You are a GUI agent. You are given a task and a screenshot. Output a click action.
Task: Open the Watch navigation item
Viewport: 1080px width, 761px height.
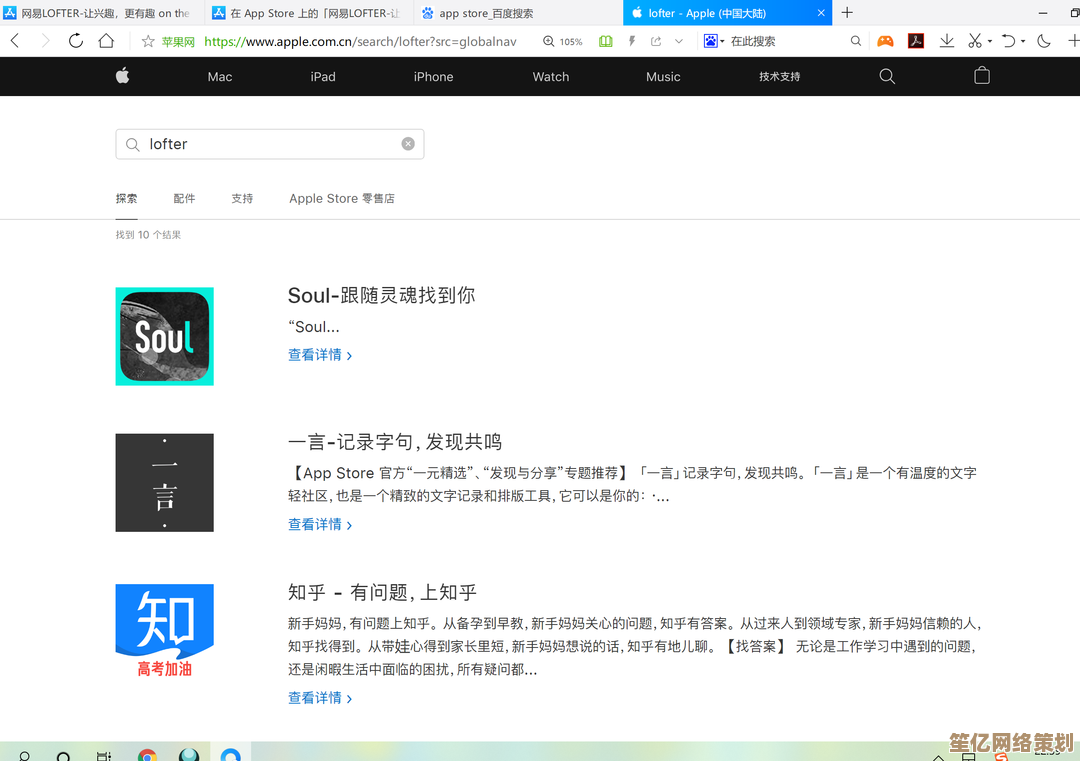coord(551,76)
